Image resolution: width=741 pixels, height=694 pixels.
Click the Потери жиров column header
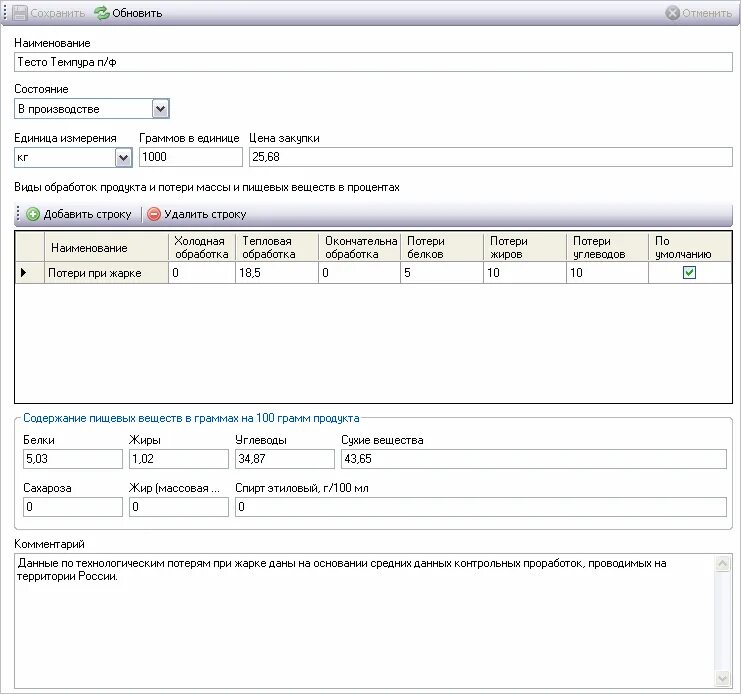pyautogui.click(x=525, y=248)
